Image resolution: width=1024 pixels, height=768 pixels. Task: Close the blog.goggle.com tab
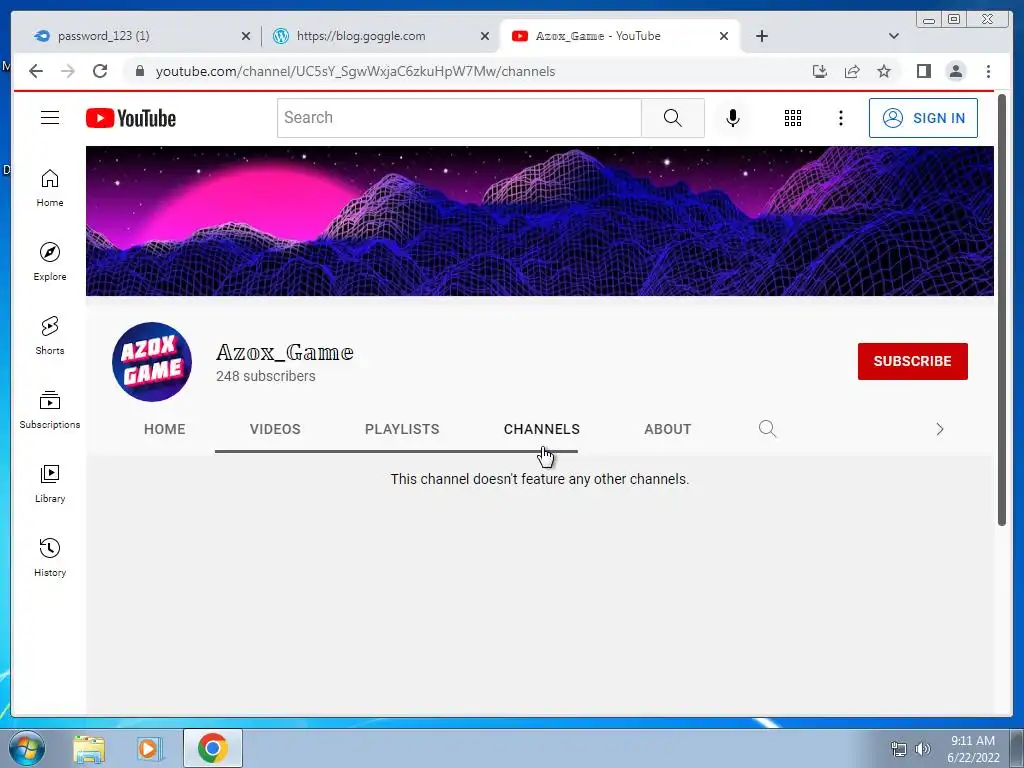[485, 37]
